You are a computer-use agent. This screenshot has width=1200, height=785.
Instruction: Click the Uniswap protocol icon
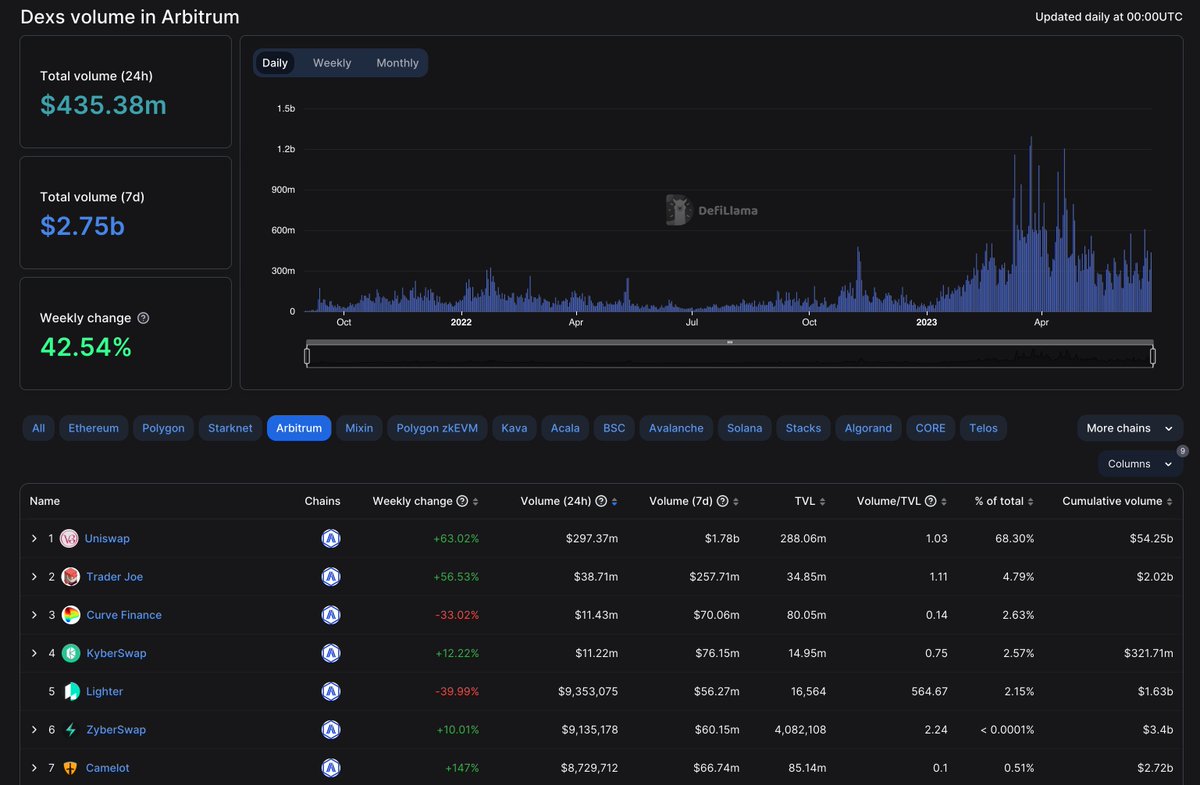coord(68,538)
